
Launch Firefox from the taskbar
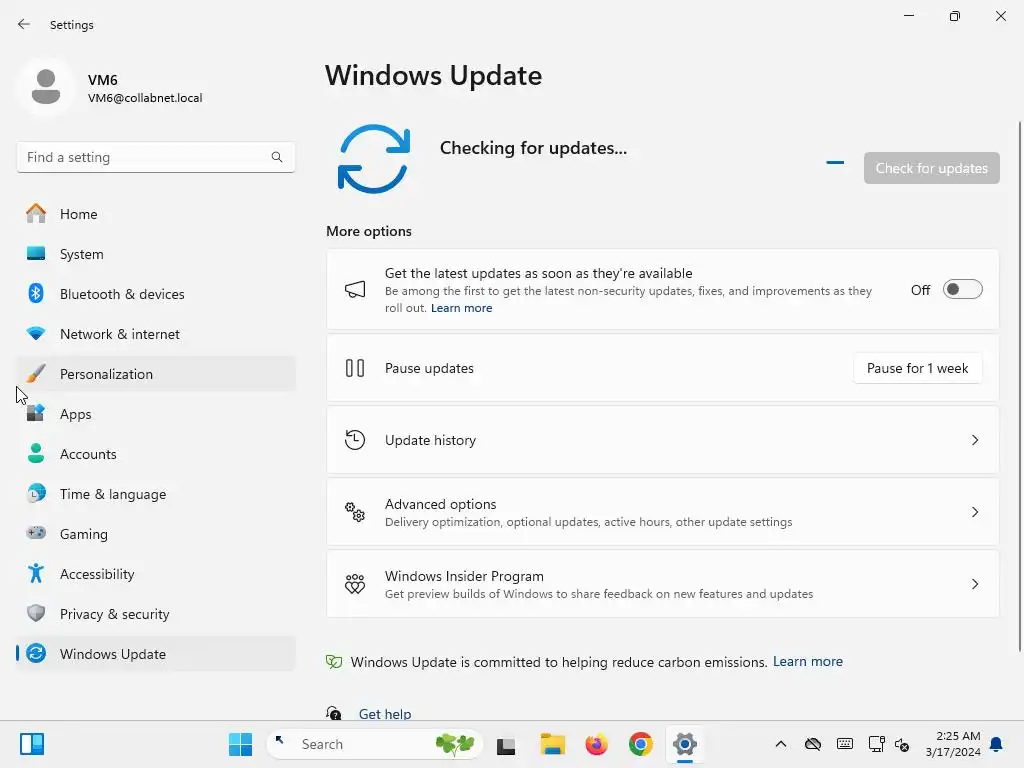click(596, 744)
